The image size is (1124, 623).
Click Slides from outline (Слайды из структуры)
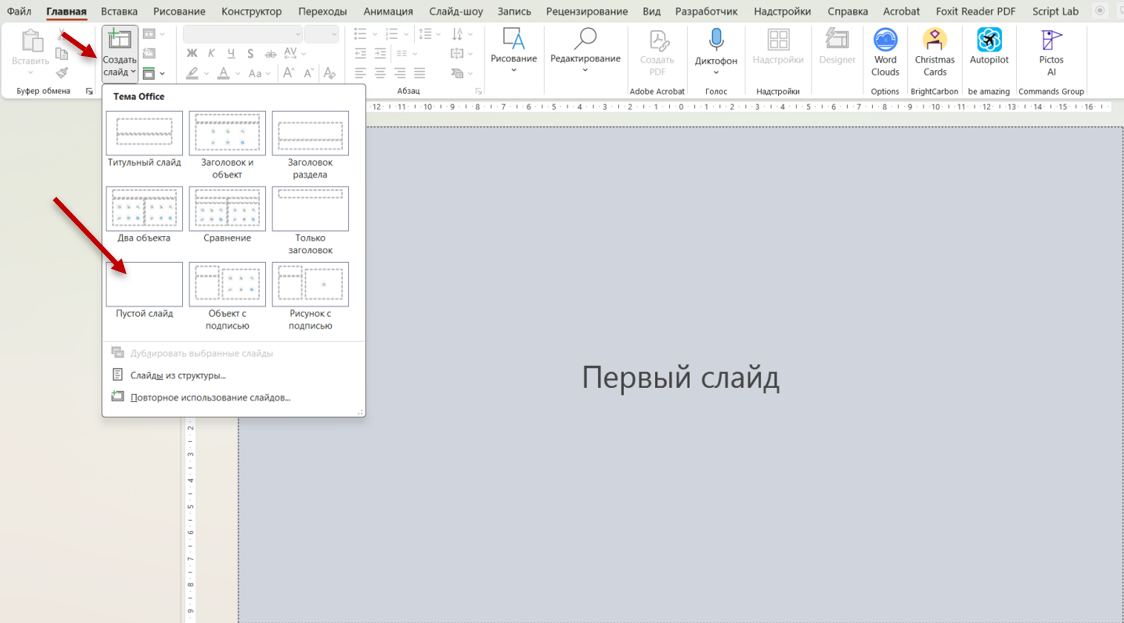click(177, 376)
